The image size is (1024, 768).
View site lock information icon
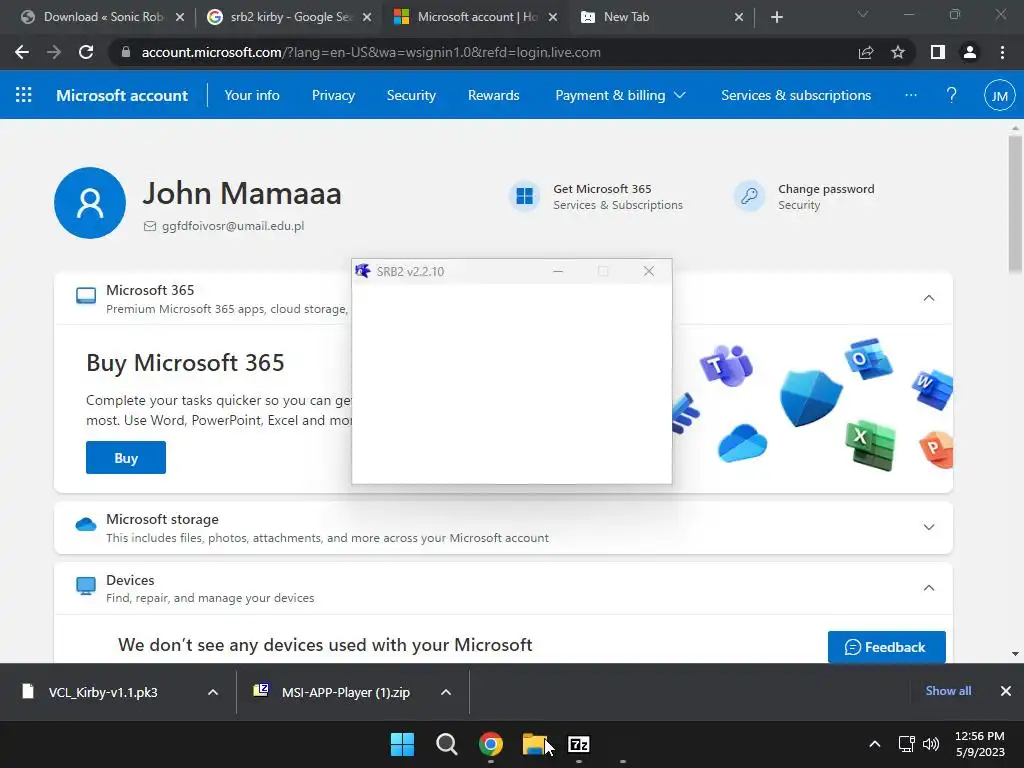point(126,52)
